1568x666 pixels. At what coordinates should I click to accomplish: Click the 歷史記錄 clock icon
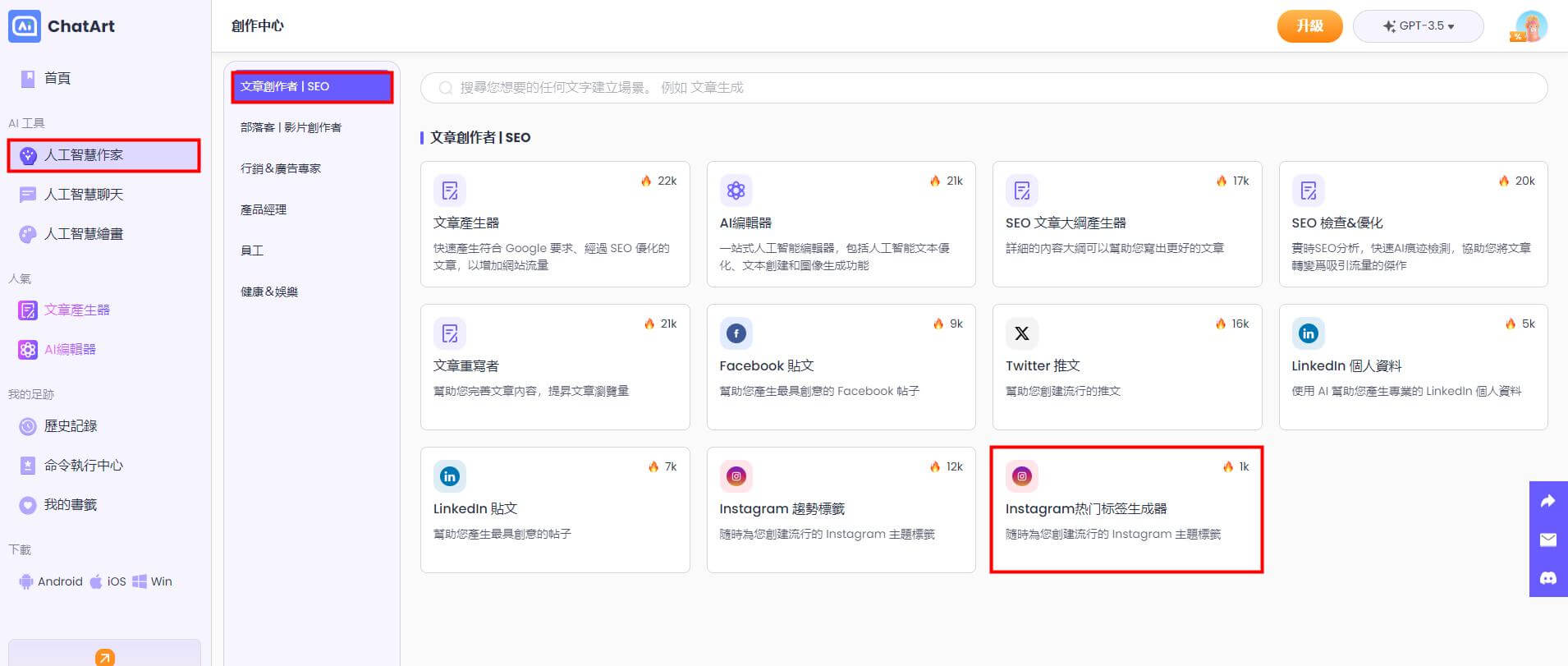28,426
